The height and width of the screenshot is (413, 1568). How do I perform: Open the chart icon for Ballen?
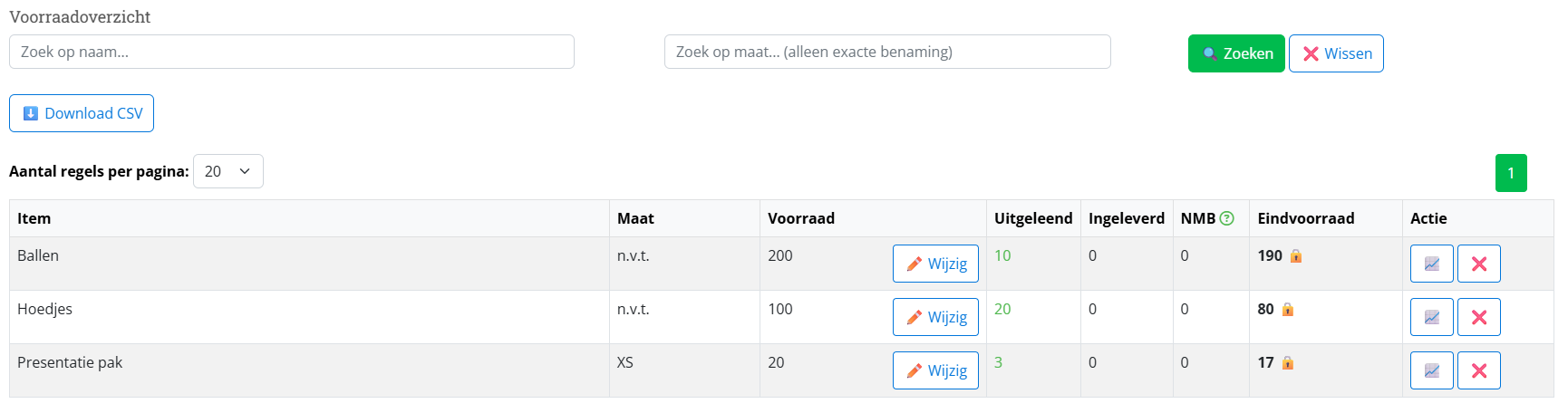[x=1431, y=264]
